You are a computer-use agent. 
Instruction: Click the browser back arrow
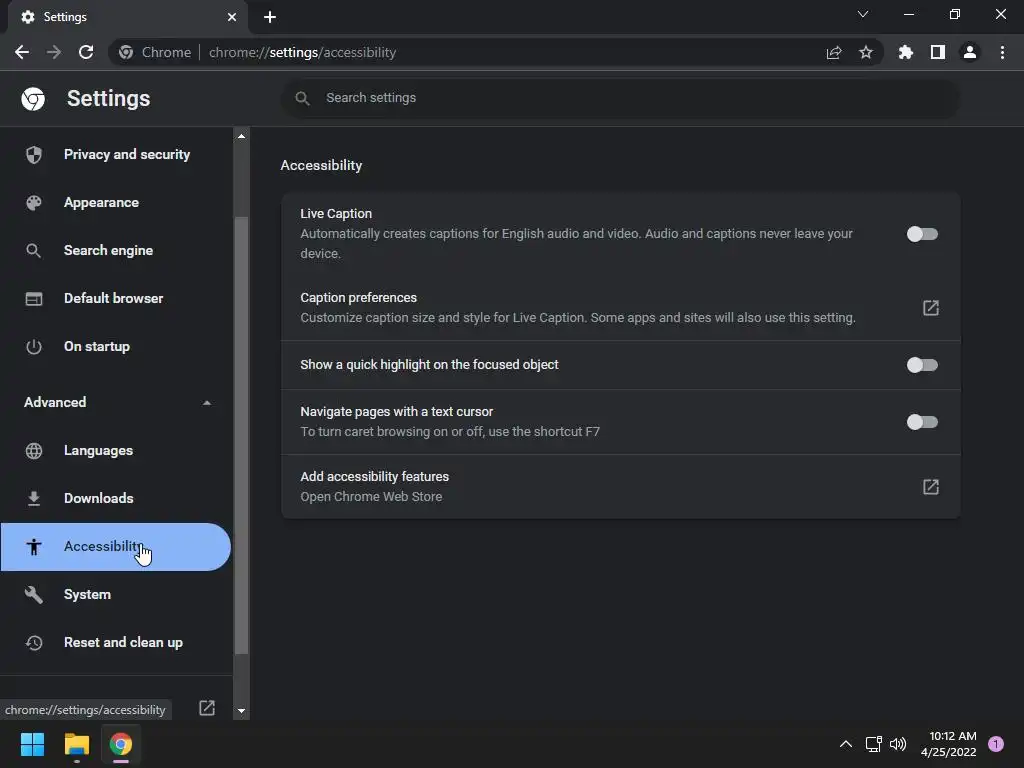tap(22, 52)
